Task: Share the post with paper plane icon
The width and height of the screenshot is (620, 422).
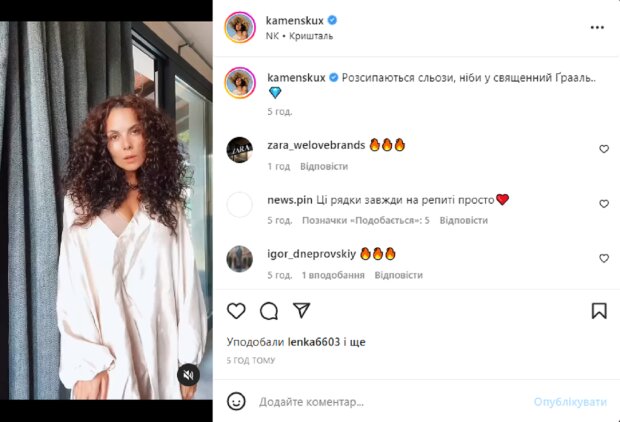Action: [x=301, y=310]
